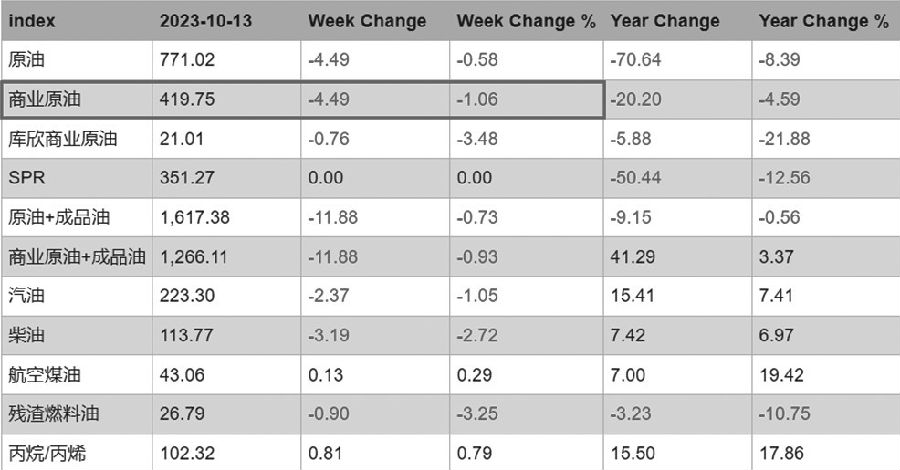Click the 商业原油+成品油 row label
The width and height of the screenshot is (900, 470).
click(x=76, y=257)
